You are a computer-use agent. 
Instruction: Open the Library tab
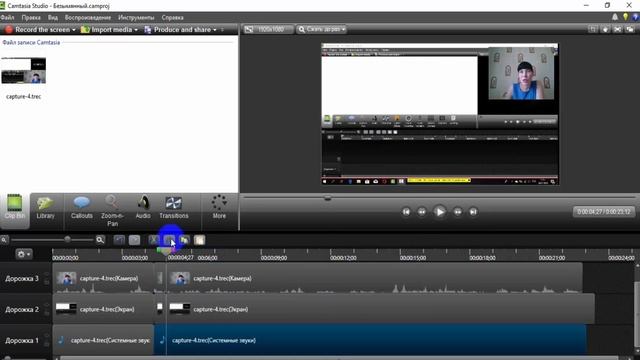tap(45, 207)
